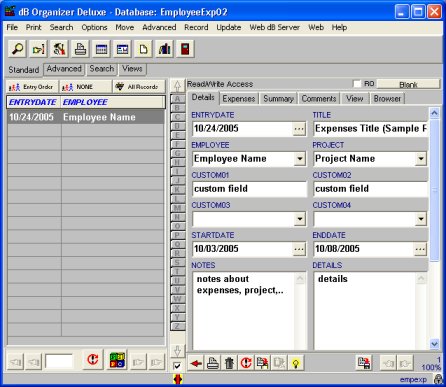Click the Blank button
Image resolution: width=446 pixels, height=387 pixels.
(x=408, y=84)
